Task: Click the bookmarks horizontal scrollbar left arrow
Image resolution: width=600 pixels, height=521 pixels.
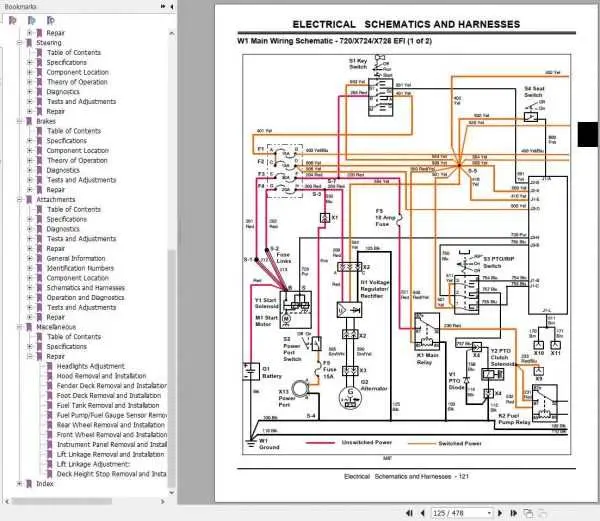Action: click(x=7, y=501)
